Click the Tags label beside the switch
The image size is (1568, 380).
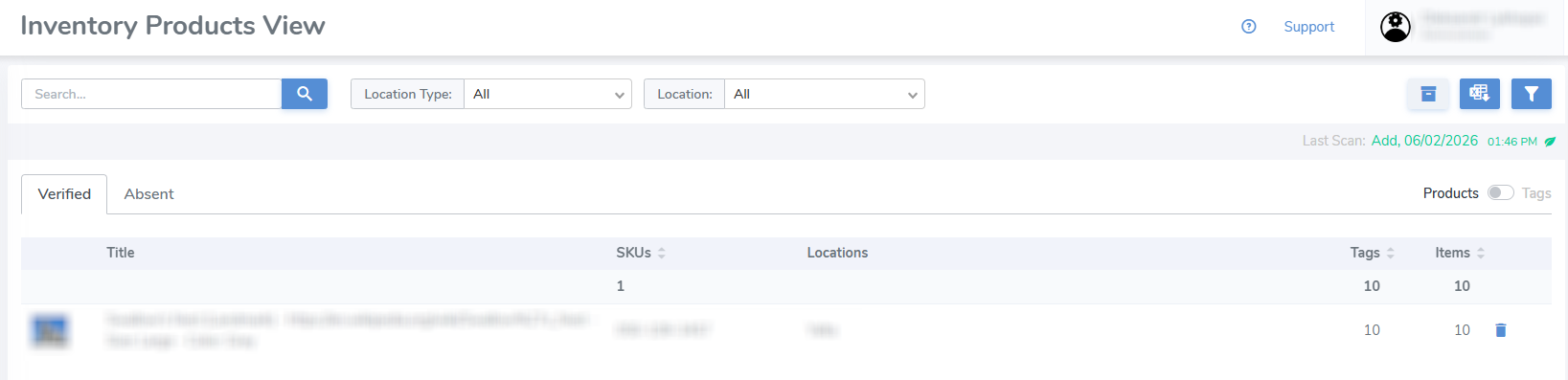(x=1536, y=193)
